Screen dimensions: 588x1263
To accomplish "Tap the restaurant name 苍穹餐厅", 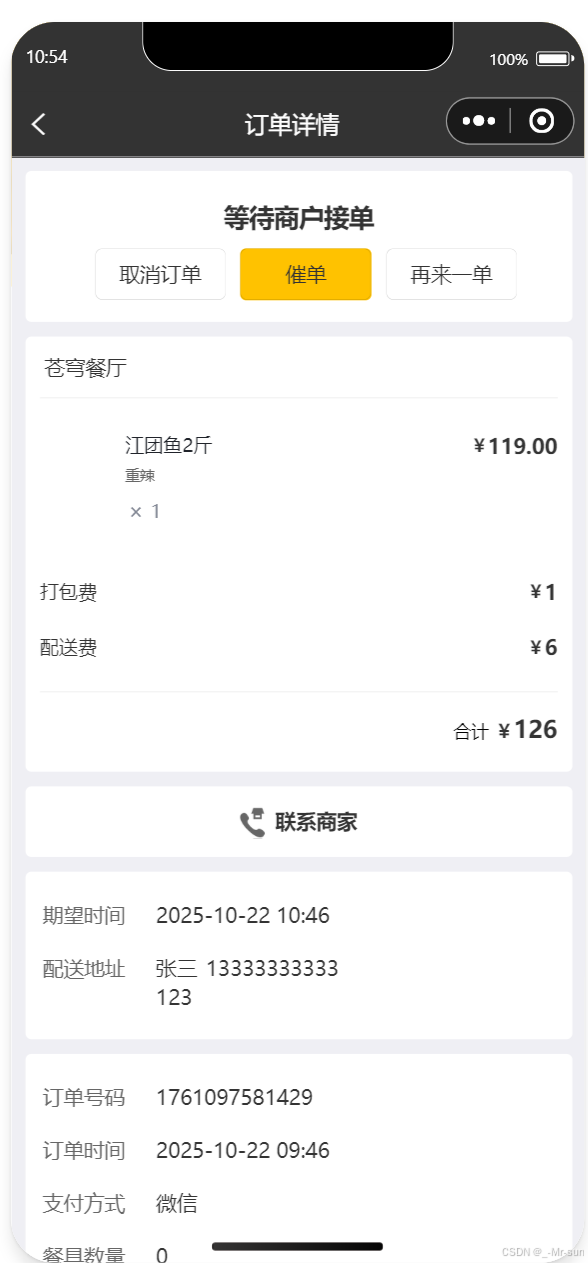I will point(74,368).
